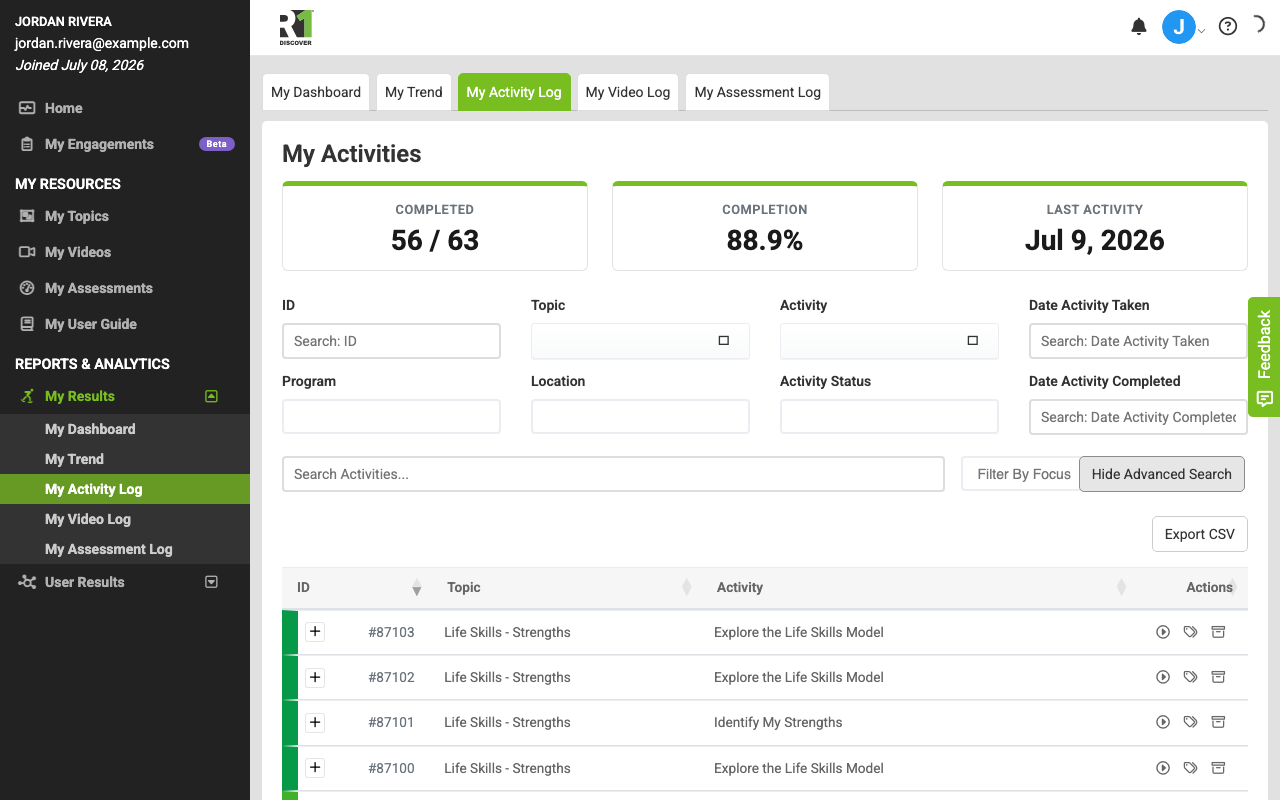1280x800 pixels.
Task: Open the Feedback side tab
Action: (x=1264, y=357)
